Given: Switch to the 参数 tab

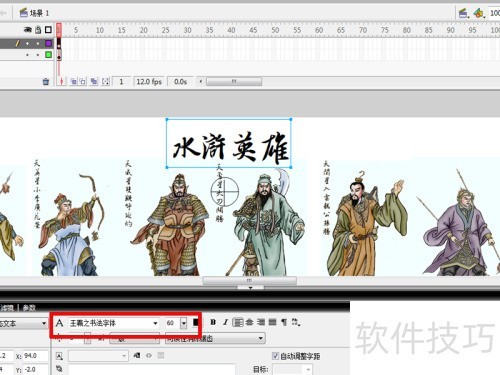Looking at the screenshot, I should click(x=29, y=308).
